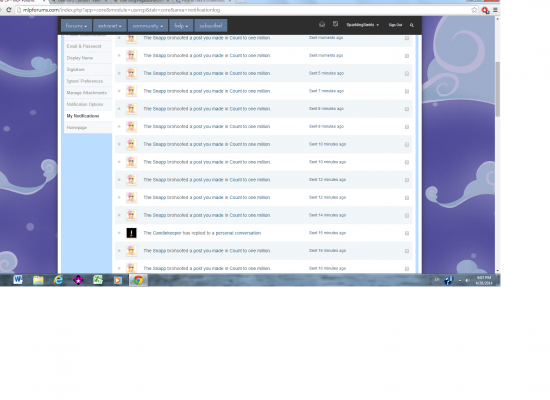Select Notification Options in the sidebar
550x400 pixels.
pyautogui.click(x=85, y=104)
